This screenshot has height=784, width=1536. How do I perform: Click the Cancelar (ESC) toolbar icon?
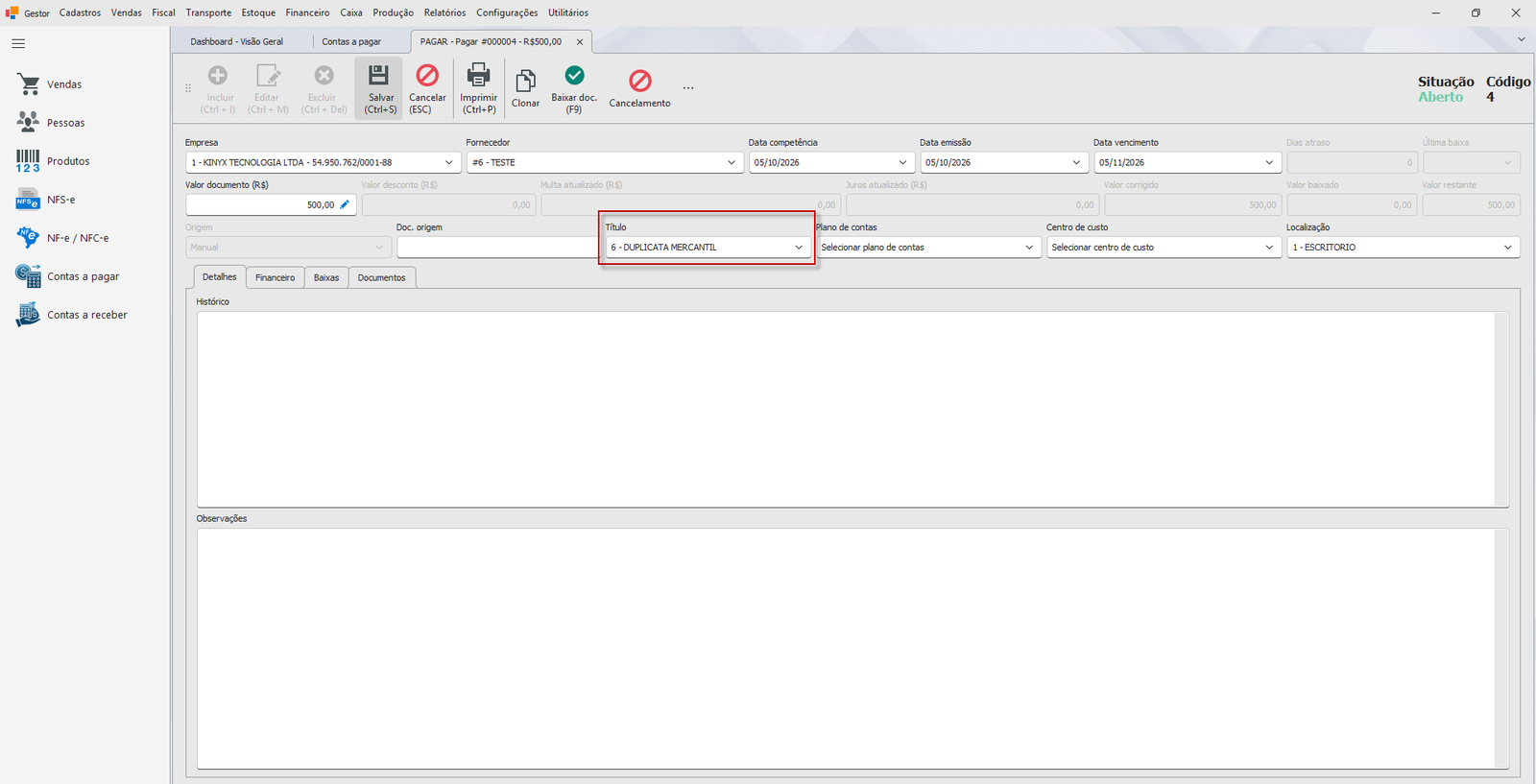427,75
